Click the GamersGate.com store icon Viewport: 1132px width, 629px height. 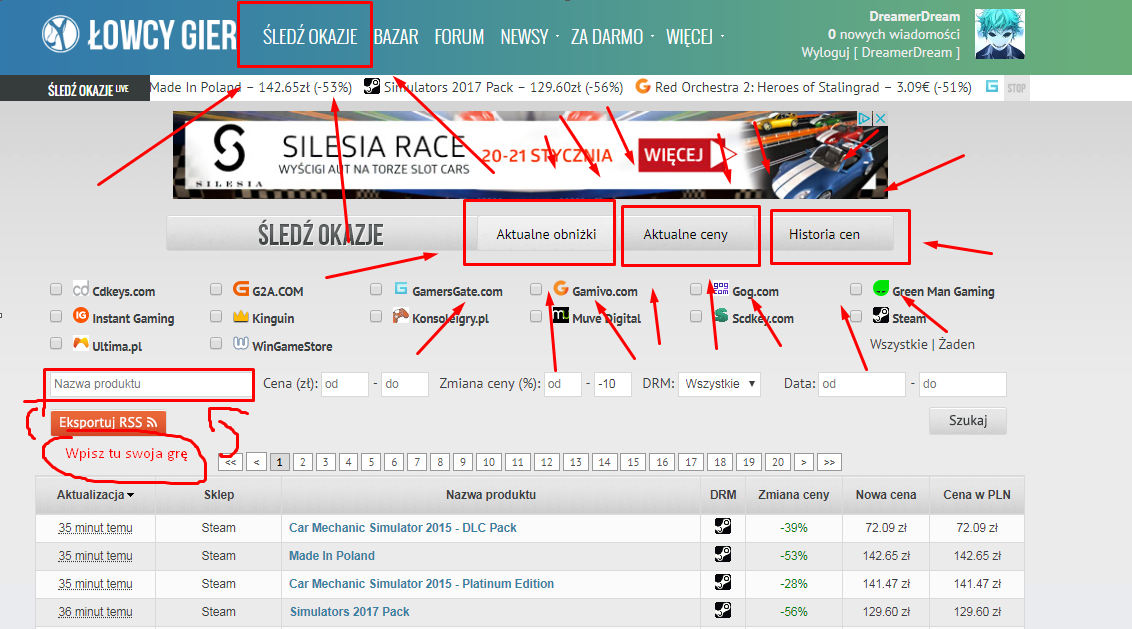tap(401, 289)
